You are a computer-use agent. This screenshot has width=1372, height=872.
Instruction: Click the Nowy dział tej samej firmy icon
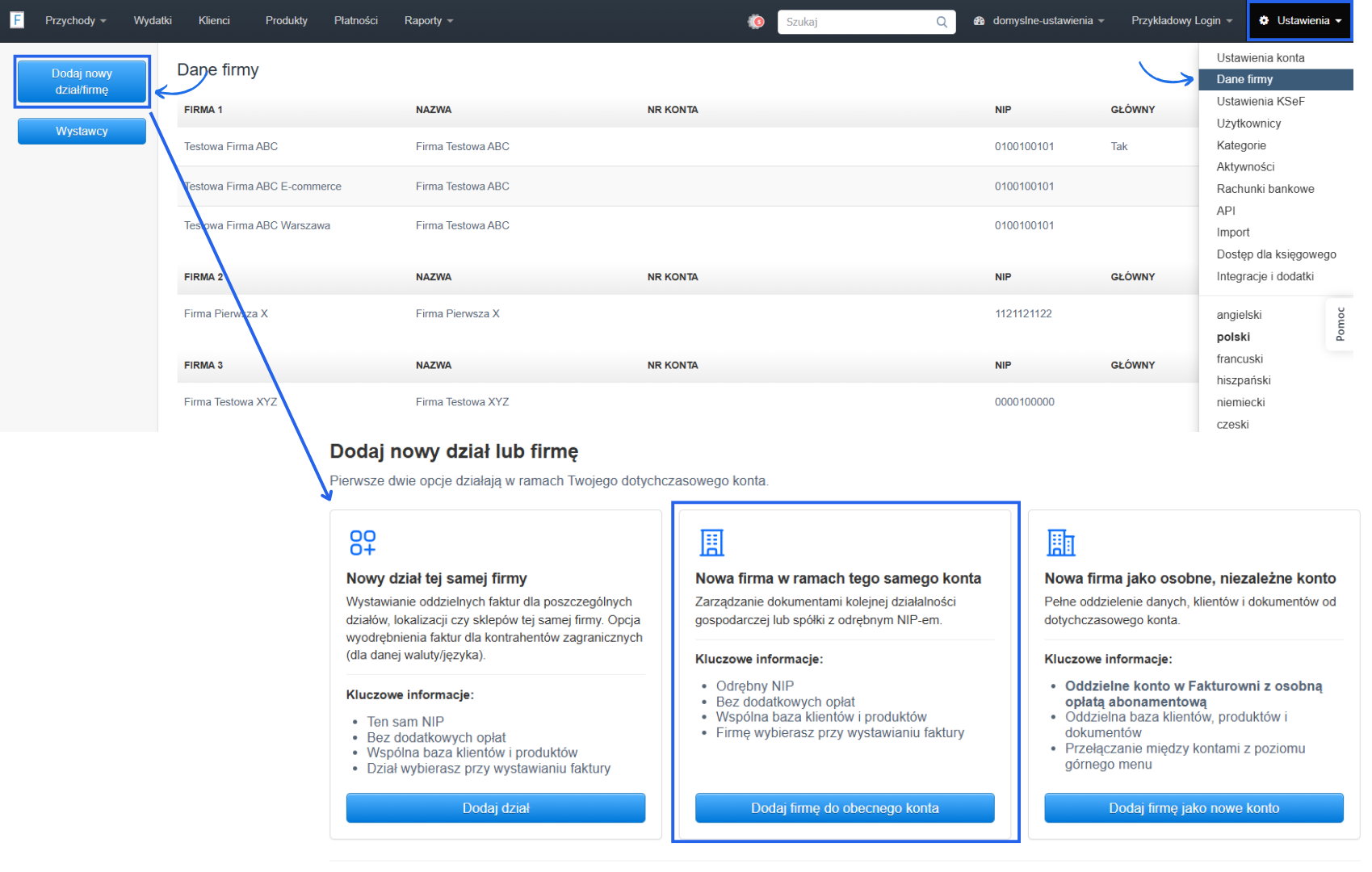click(x=363, y=543)
